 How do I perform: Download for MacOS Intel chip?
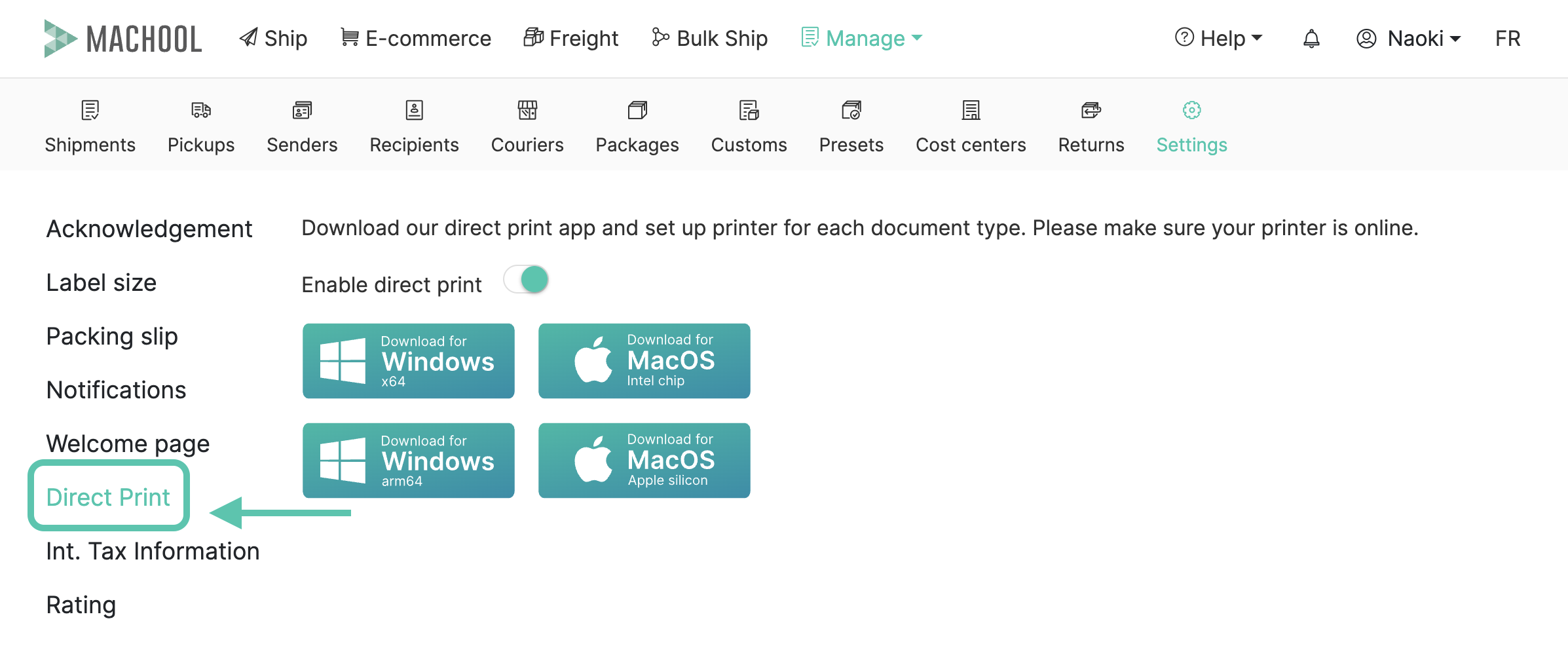click(x=644, y=361)
